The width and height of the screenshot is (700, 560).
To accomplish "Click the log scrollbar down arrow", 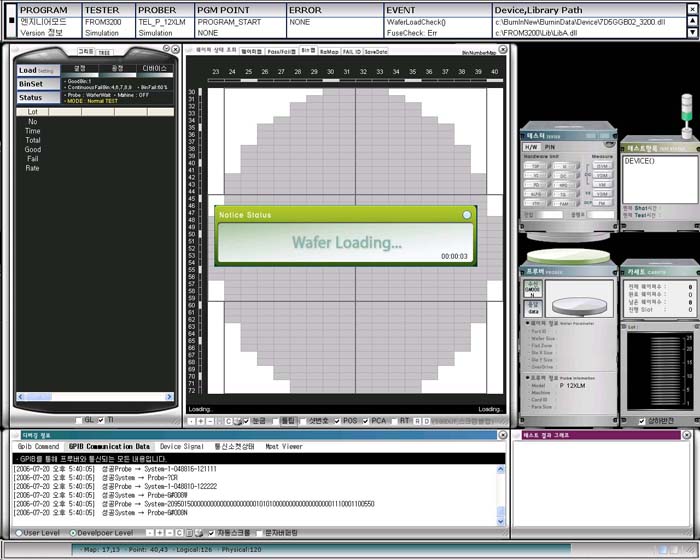I will 500,521.
